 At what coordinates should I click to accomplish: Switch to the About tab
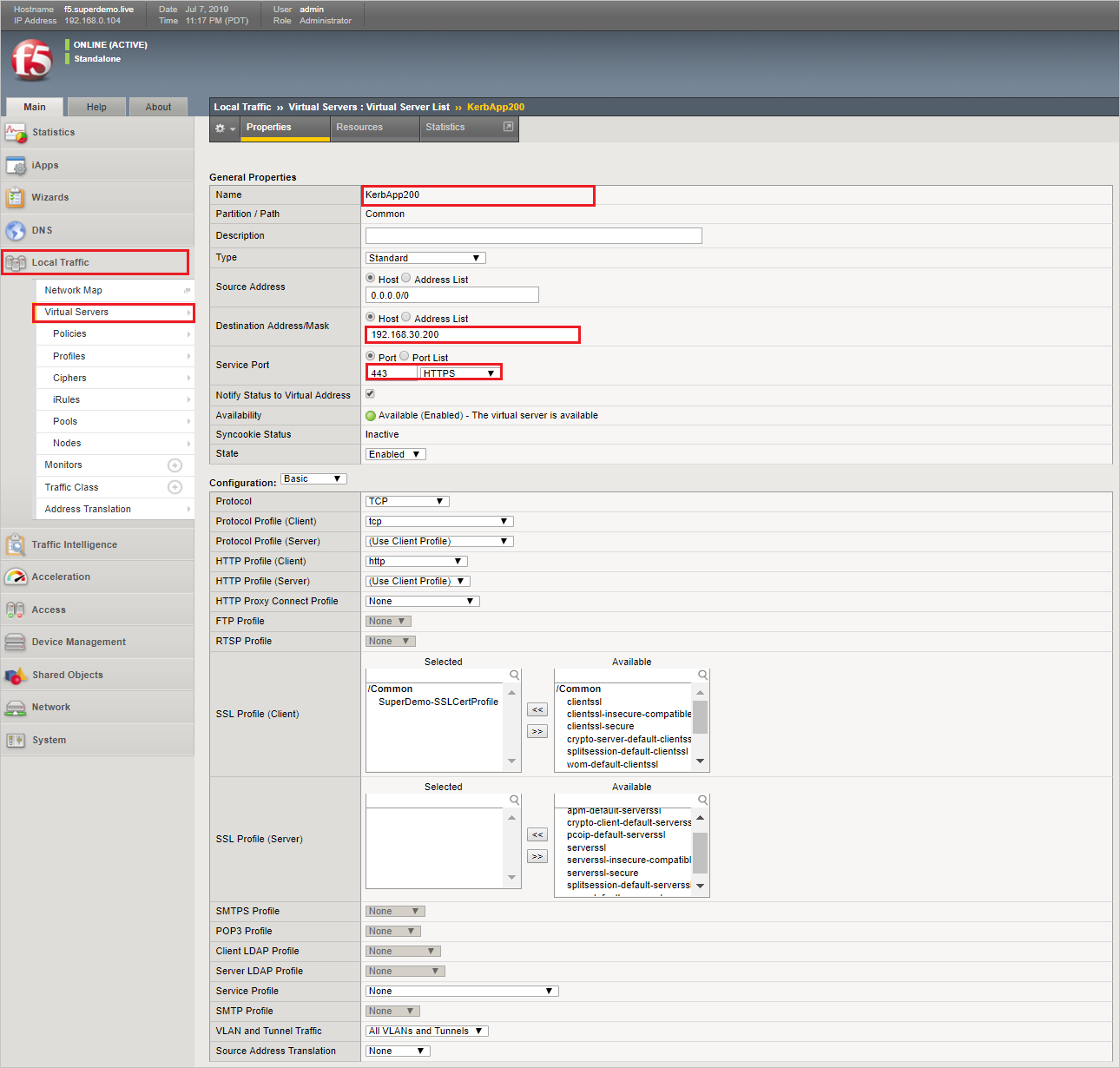tap(158, 107)
